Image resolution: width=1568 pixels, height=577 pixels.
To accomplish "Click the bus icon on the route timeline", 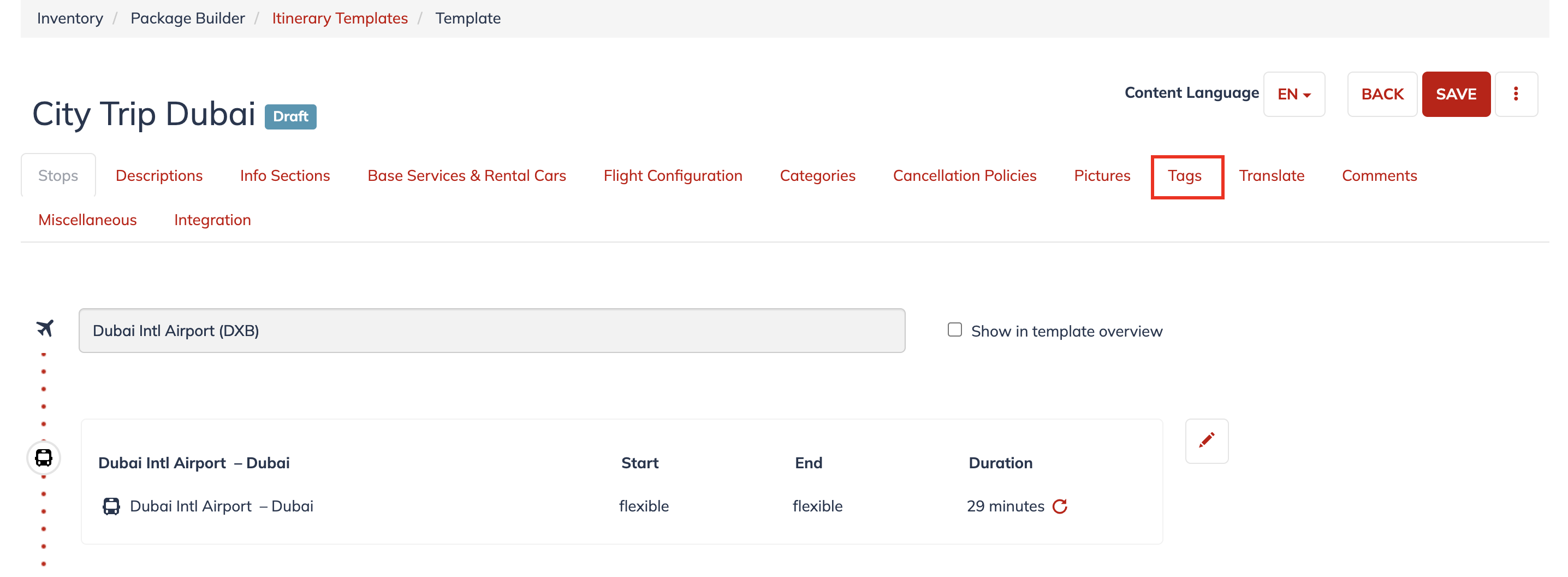I will pos(44,457).
